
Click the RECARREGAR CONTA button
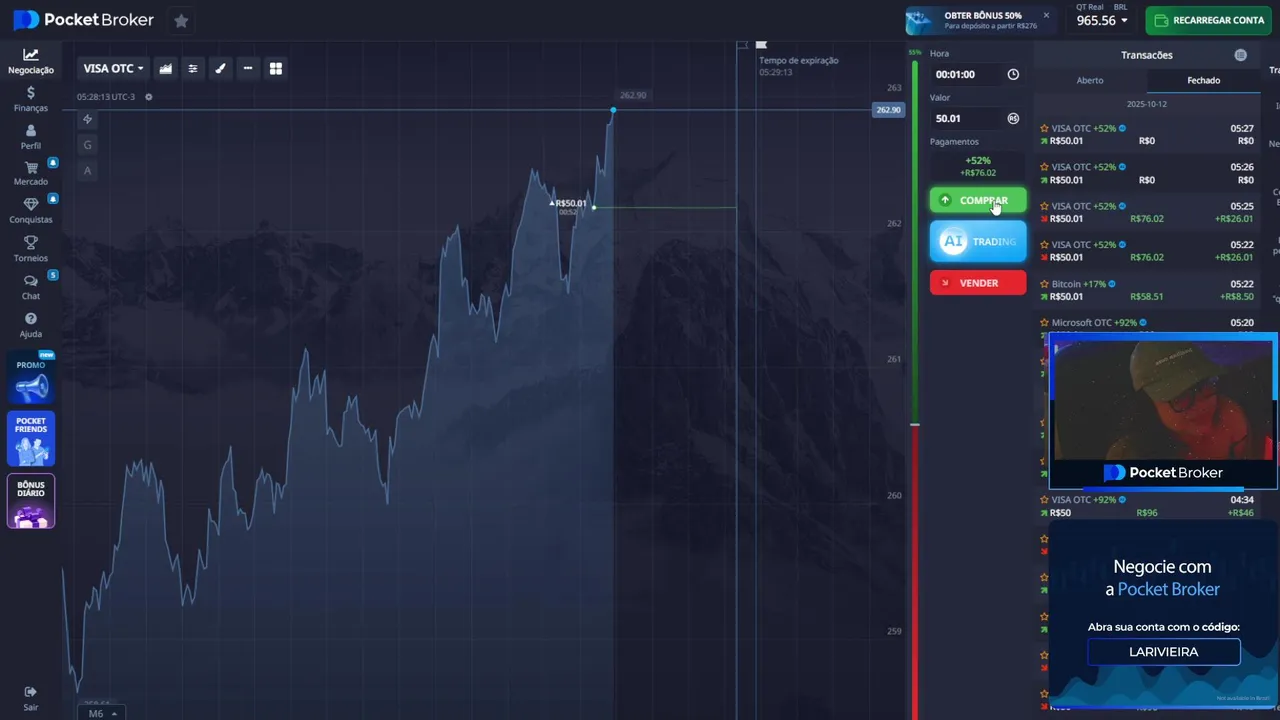(1209, 20)
